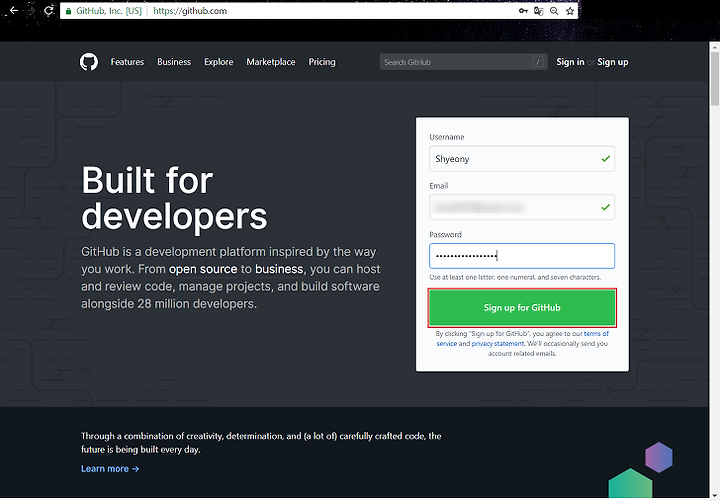Click the GitHub, Inc. [US] certificate label
720x501 pixels.
[x=109, y=11]
